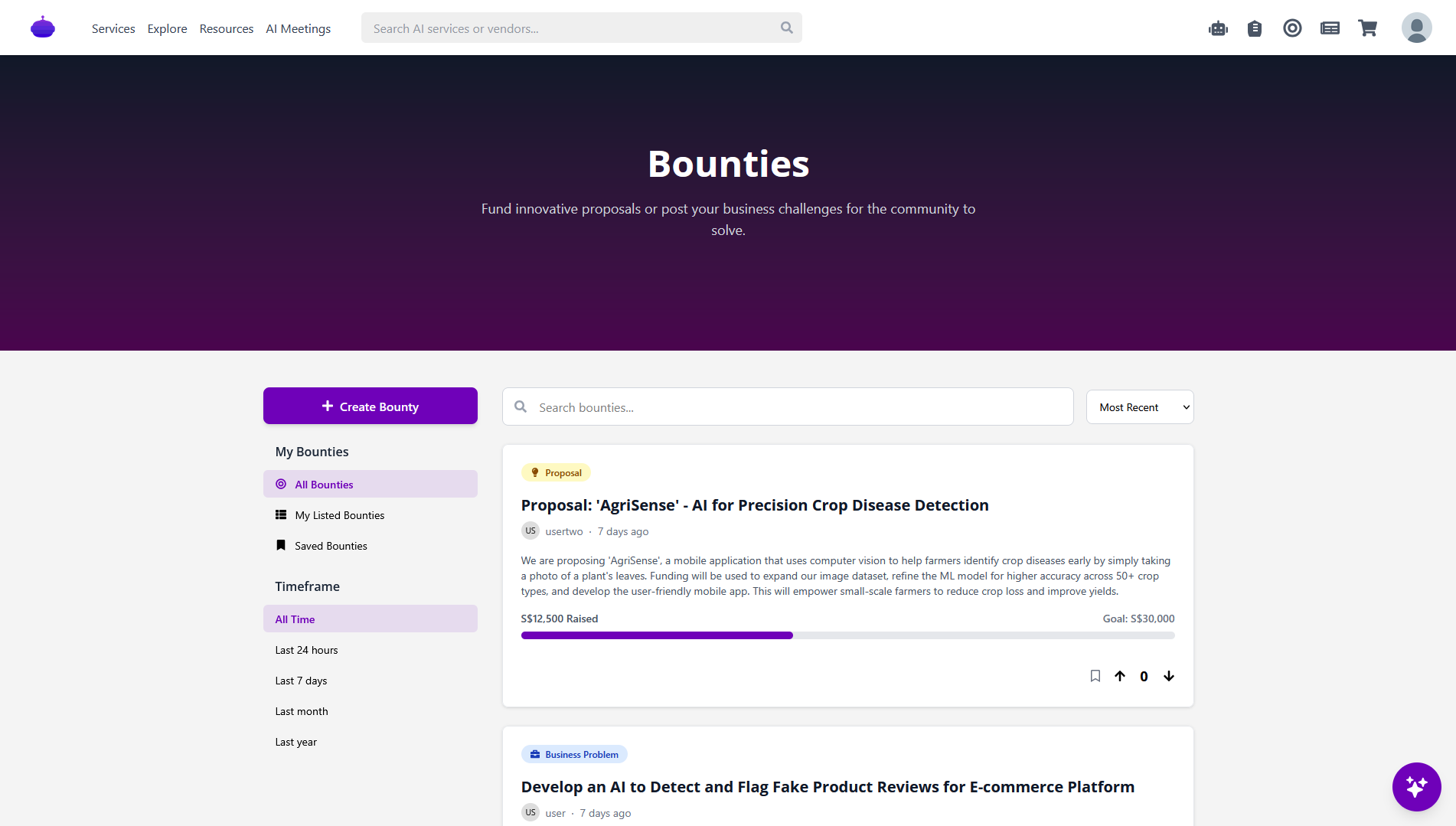The height and width of the screenshot is (826, 1456).
Task: Select the All Bounties filter
Action: [323, 484]
